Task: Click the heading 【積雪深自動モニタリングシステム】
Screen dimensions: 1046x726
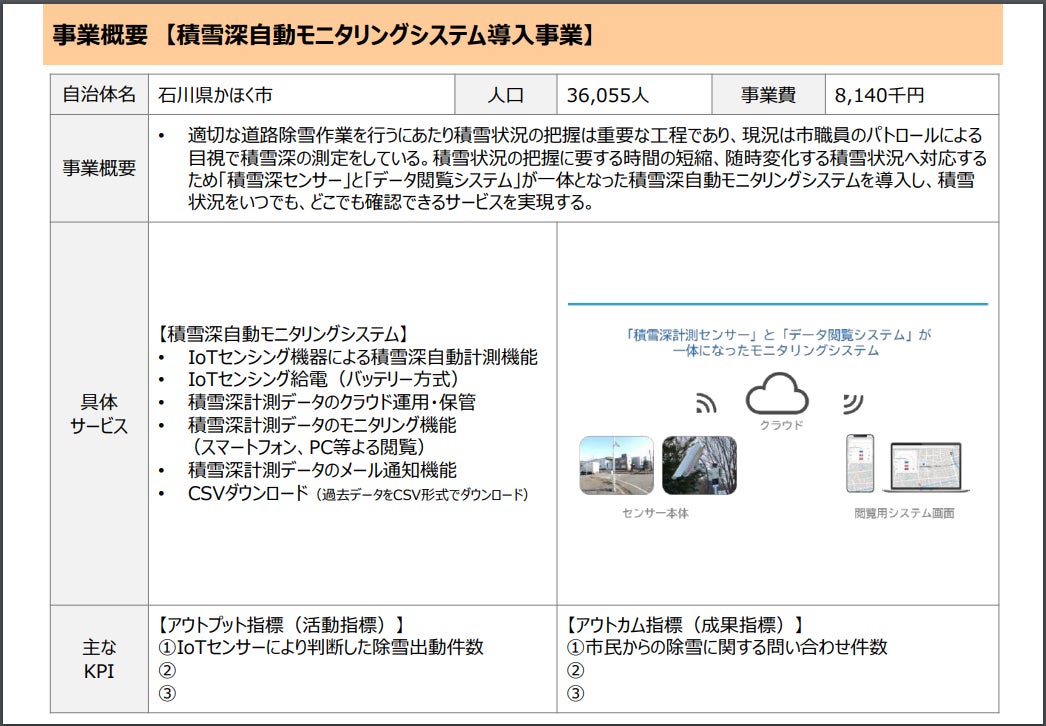Action: pyautogui.click(x=283, y=334)
